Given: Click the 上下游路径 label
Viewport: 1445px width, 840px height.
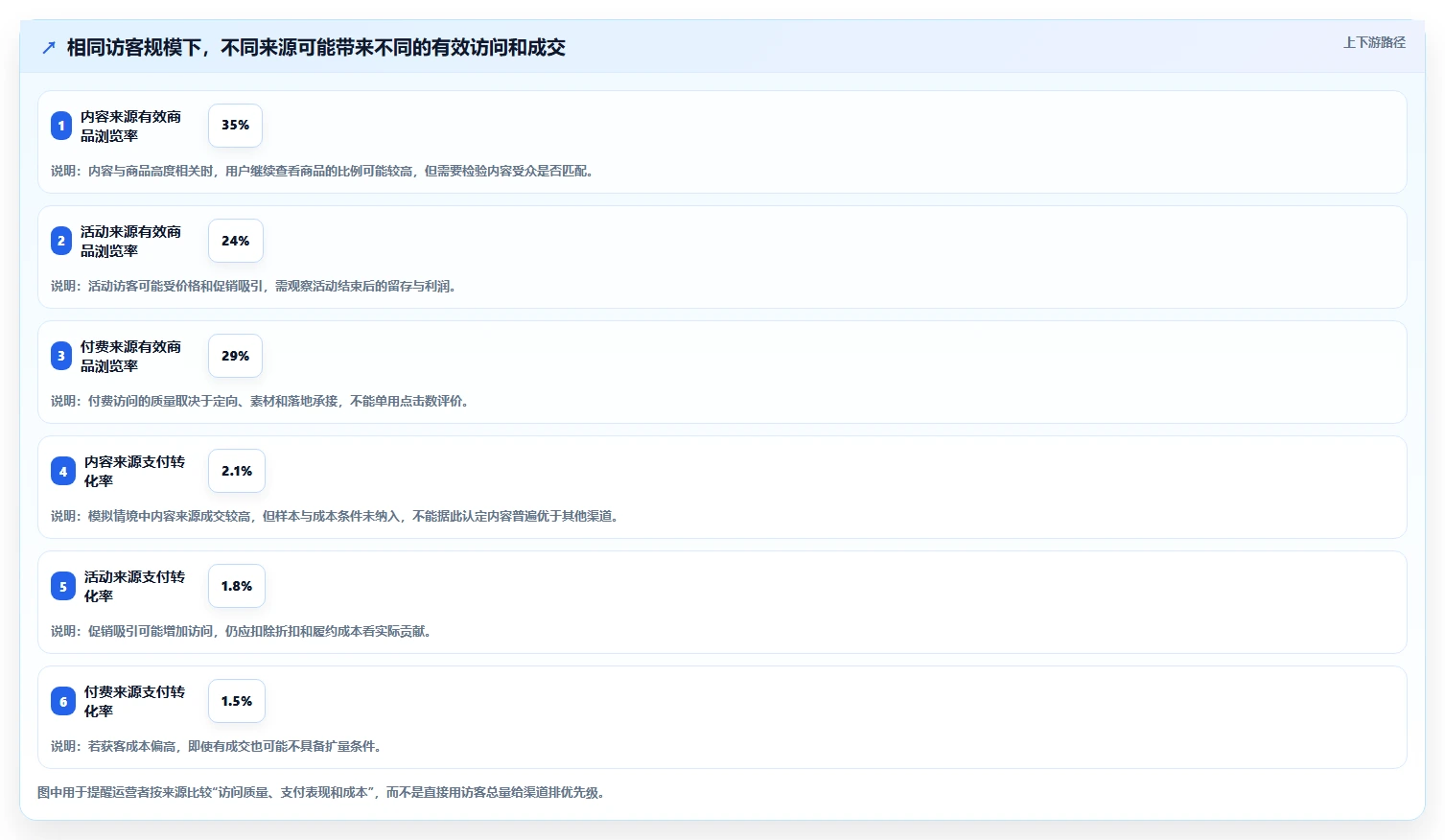Looking at the screenshot, I should tap(1374, 42).
